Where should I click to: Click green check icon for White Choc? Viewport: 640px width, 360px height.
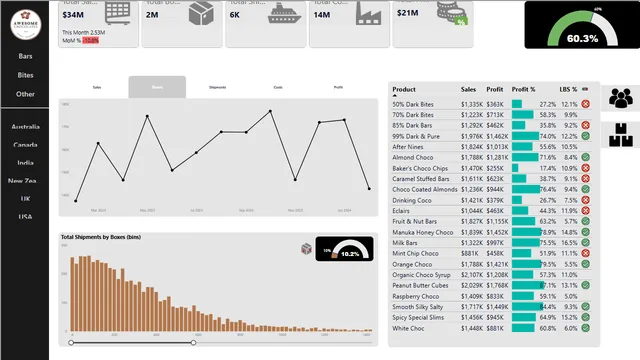click(585, 328)
